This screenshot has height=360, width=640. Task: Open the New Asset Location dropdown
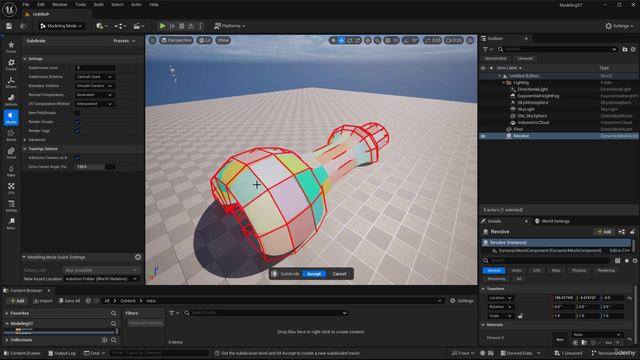pos(101,279)
